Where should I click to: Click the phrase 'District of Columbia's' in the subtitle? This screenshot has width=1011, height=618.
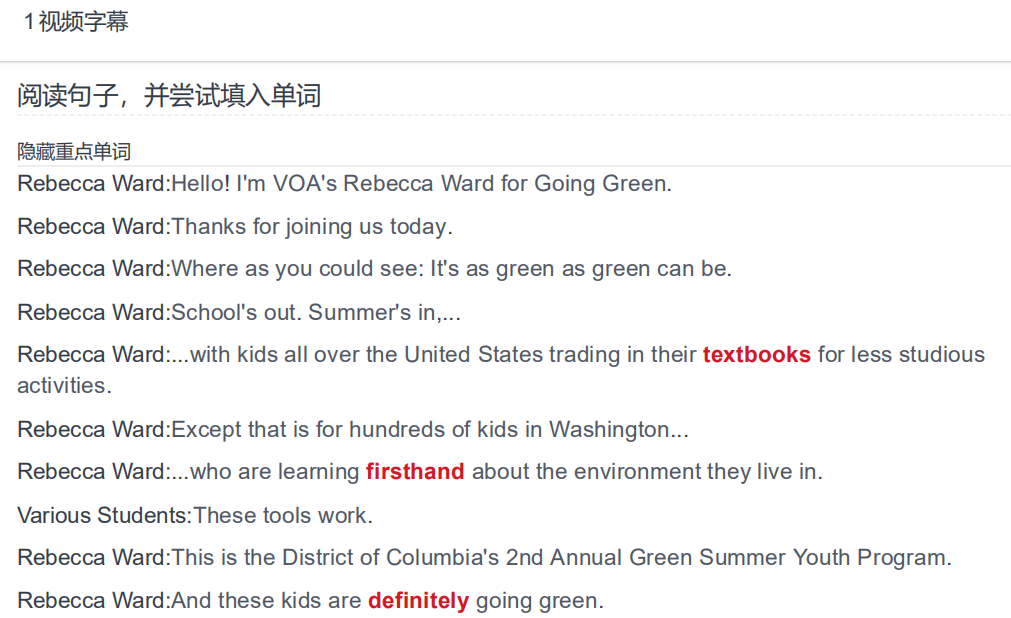tap(390, 557)
